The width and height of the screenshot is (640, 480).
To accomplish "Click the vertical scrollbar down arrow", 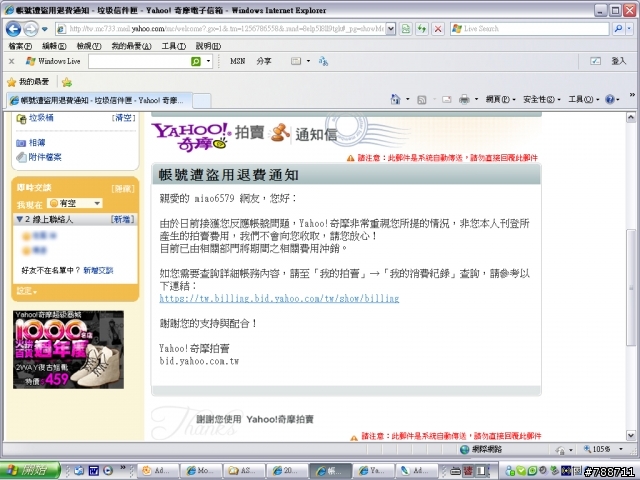I will 631,436.
